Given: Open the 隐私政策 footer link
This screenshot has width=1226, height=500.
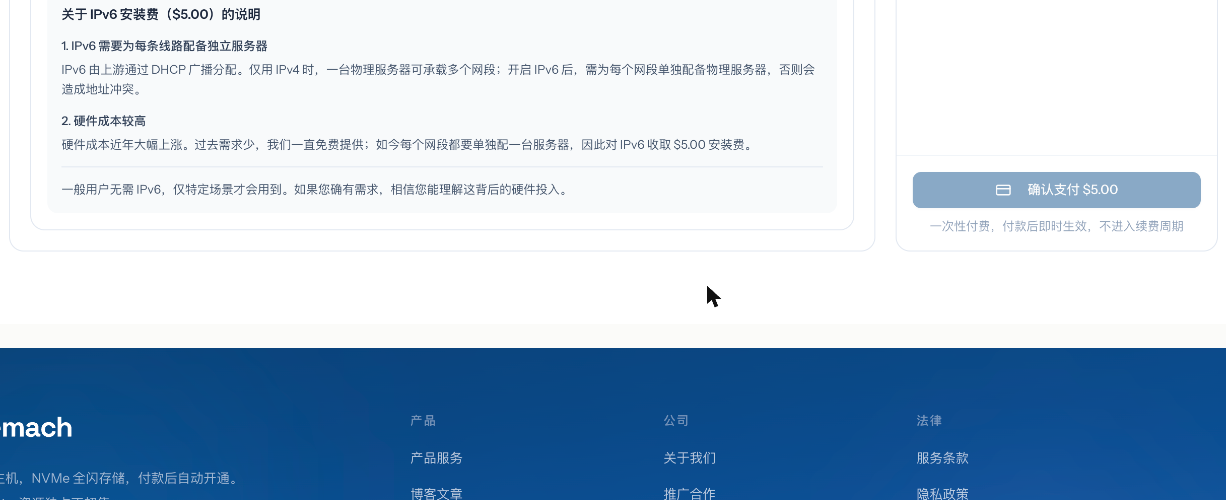Looking at the screenshot, I should click(942, 494).
